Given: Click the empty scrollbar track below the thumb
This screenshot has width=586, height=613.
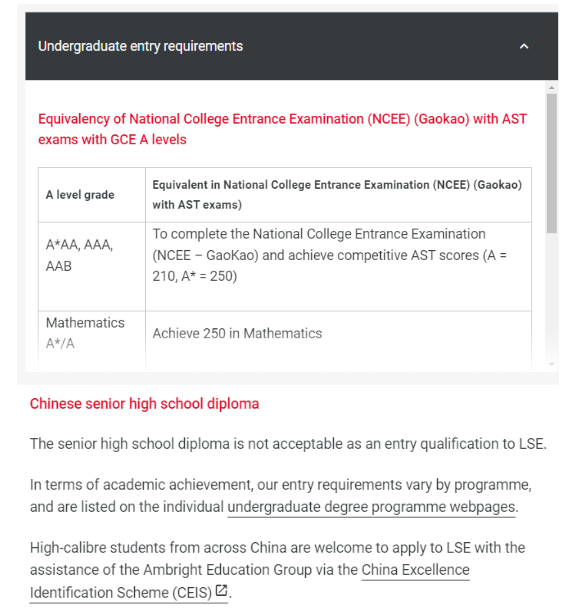Looking at the screenshot, I should (552, 297).
